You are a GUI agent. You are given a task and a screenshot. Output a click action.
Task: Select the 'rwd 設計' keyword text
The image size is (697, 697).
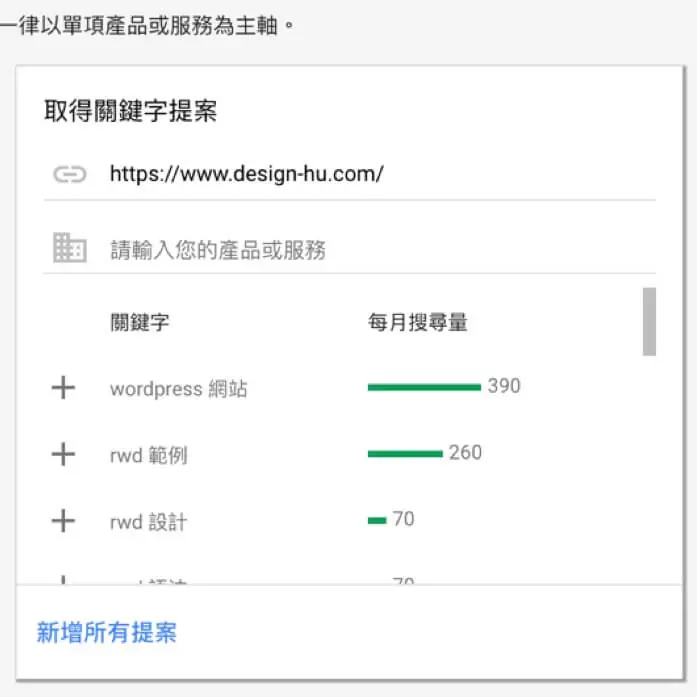click(149, 521)
